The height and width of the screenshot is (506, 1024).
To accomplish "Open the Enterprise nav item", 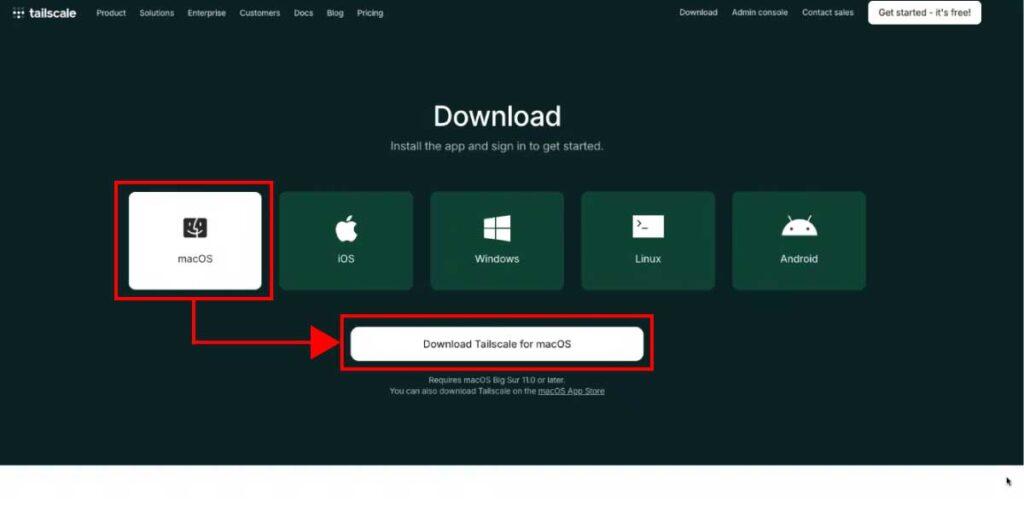I will [206, 13].
